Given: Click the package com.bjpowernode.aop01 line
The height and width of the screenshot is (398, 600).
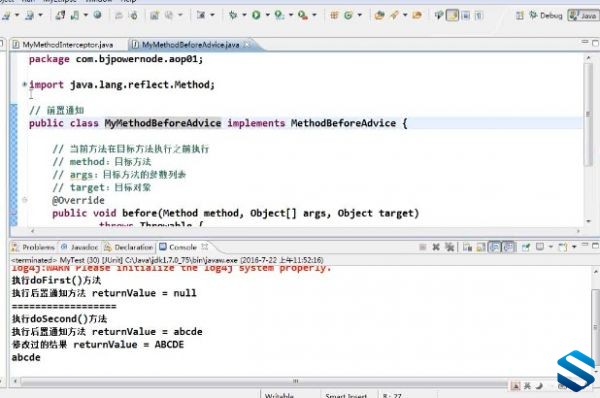Looking at the screenshot, I should pyautogui.click(x=116, y=59).
